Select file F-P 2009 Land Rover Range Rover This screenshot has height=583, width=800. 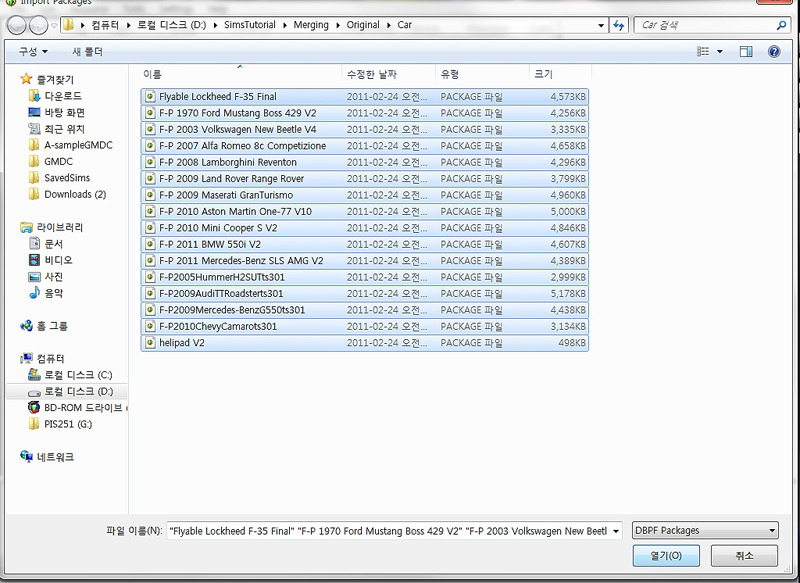tap(364, 179)
